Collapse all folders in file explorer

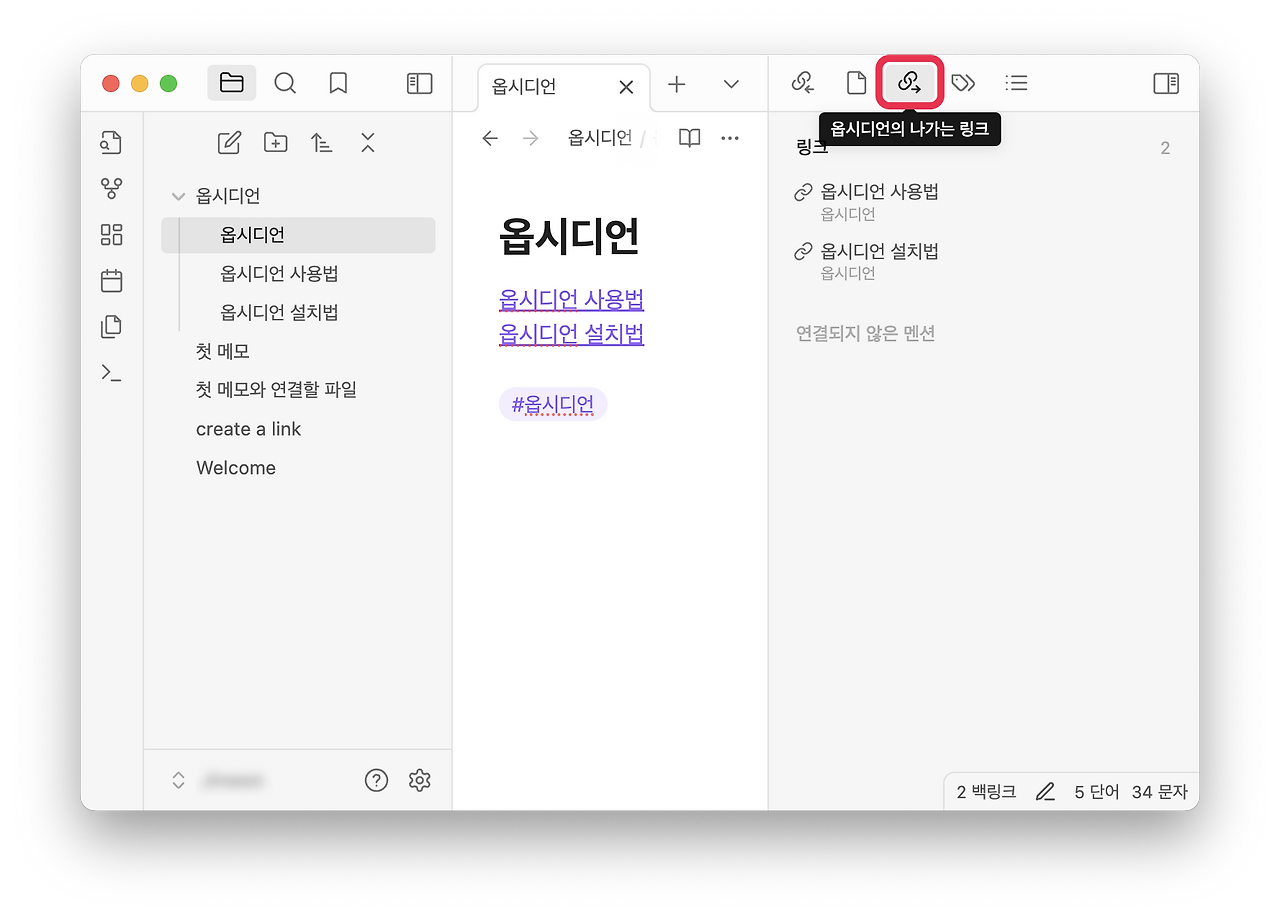pos(368,143)
